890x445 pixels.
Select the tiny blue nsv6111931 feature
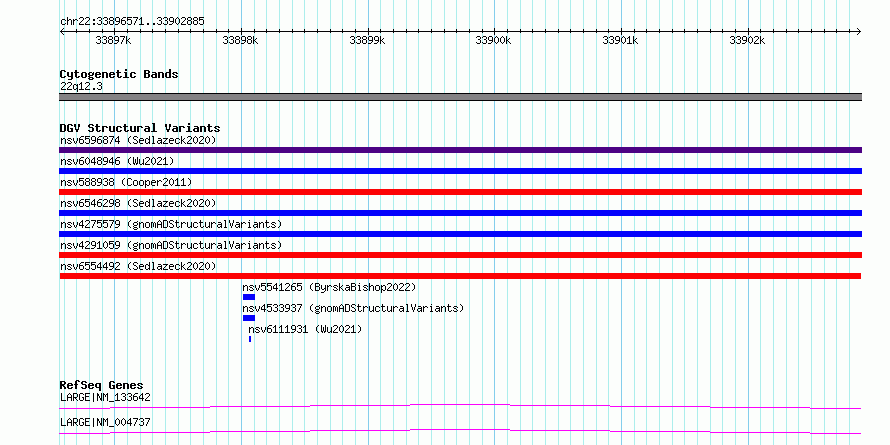pos(250,339)
